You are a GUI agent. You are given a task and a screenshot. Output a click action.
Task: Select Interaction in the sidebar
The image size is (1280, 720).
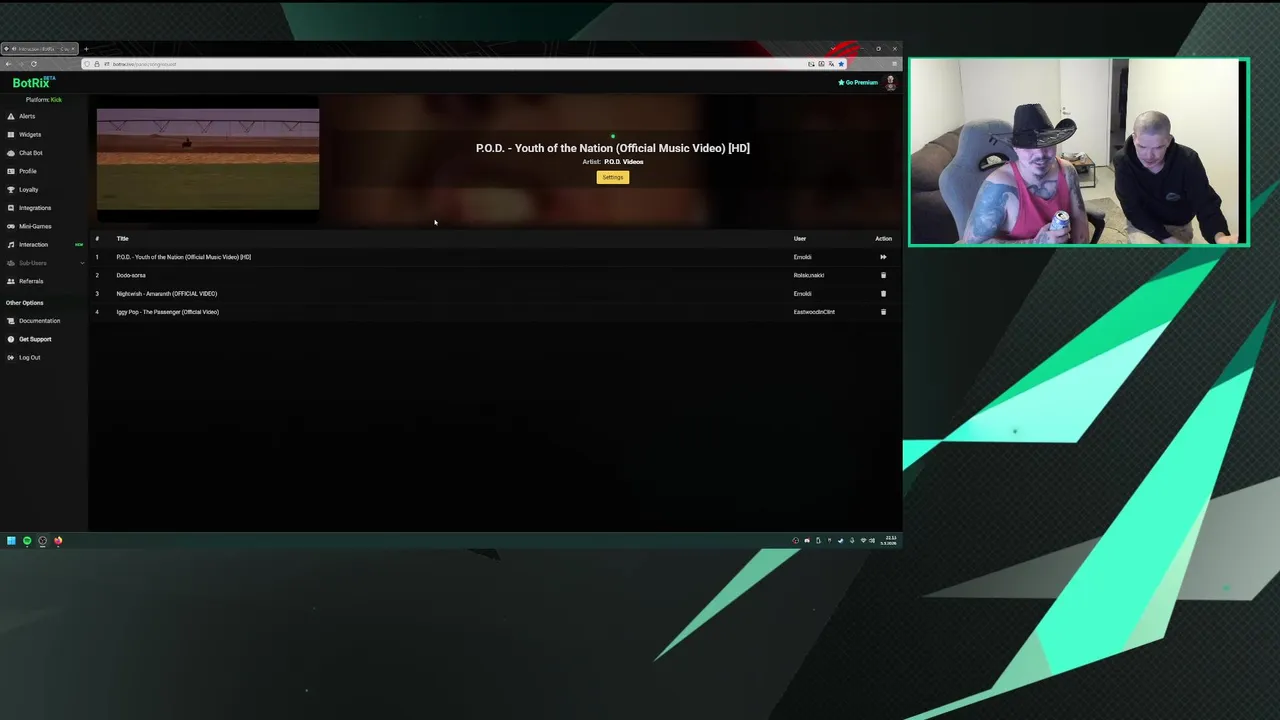(33, 244)
